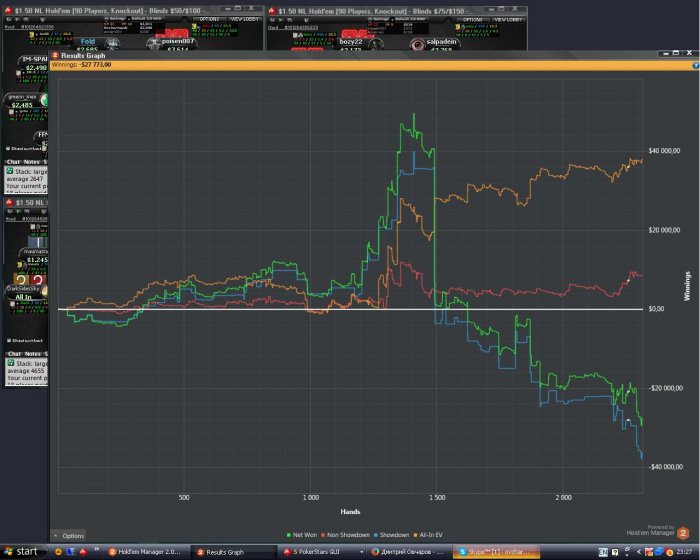700x560 pixels.
Task: Open the Windows start menu
Action: (21, 552)
